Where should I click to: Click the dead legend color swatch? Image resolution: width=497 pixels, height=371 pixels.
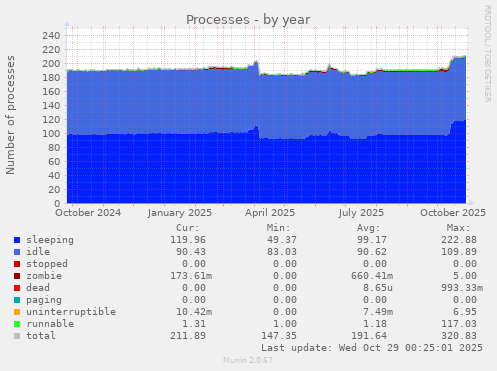coord(17,288)
